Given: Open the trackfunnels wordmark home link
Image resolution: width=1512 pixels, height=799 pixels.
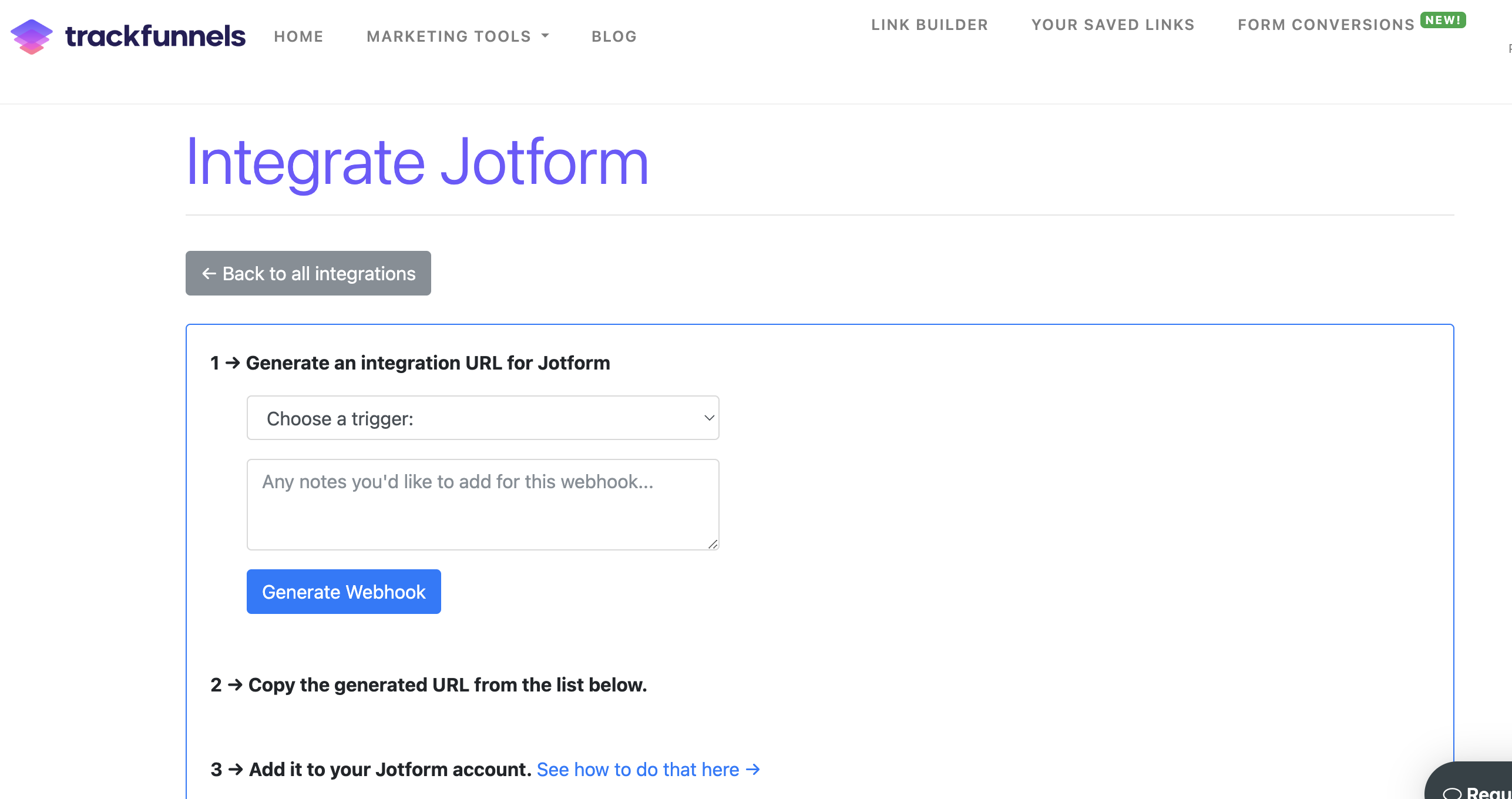Looking at the screenshot, I should [x=155, y=36].
